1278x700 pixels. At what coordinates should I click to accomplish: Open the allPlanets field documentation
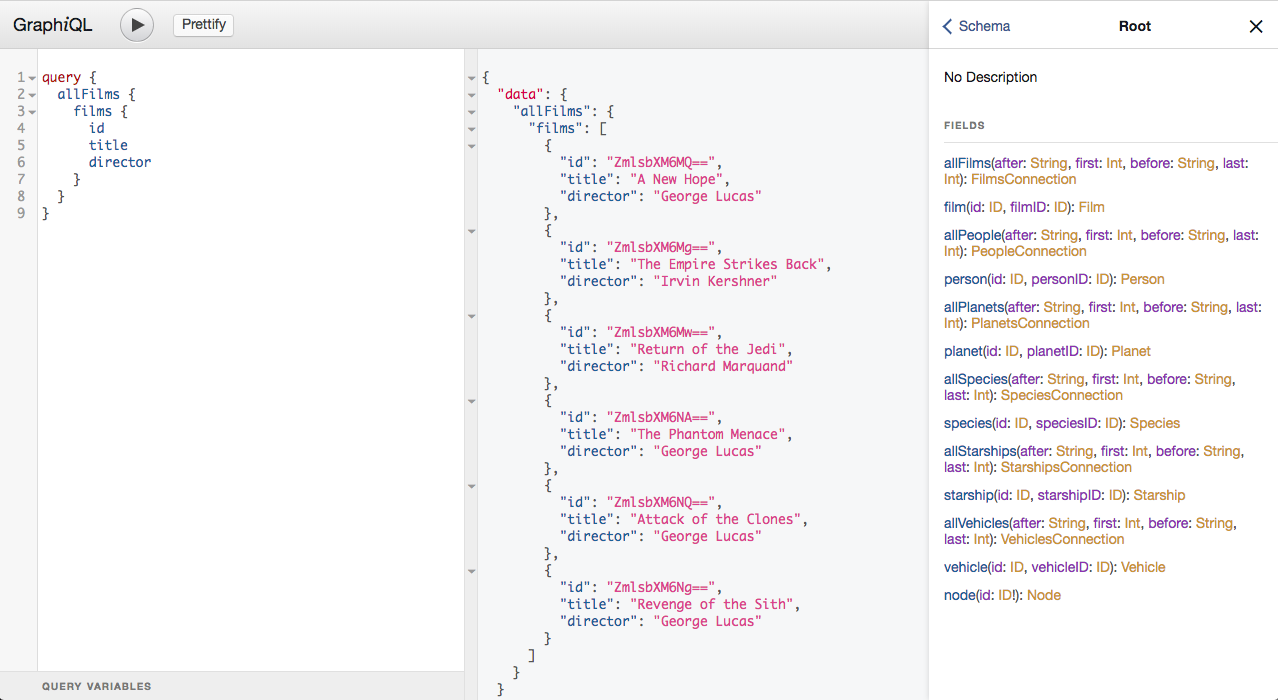(974, 307)
